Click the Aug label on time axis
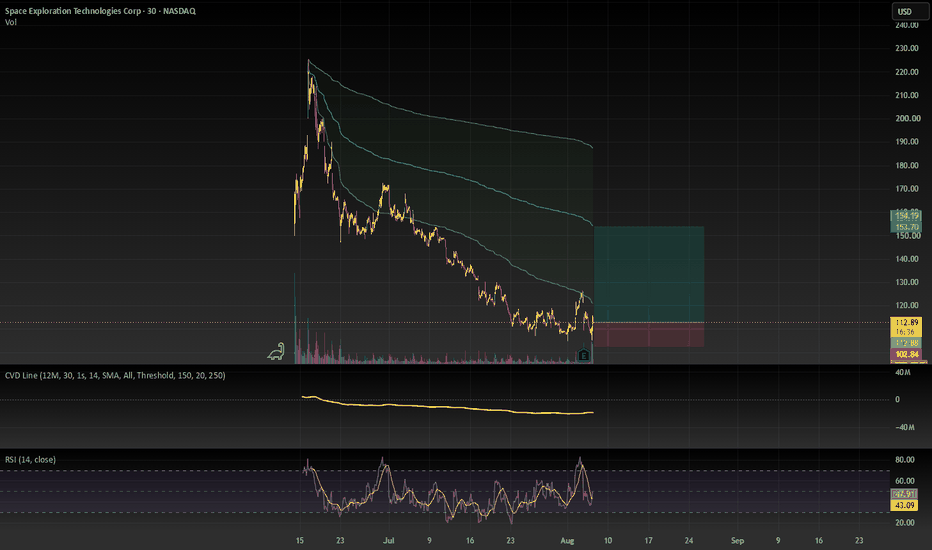932x550 pixels. [568, 540]
